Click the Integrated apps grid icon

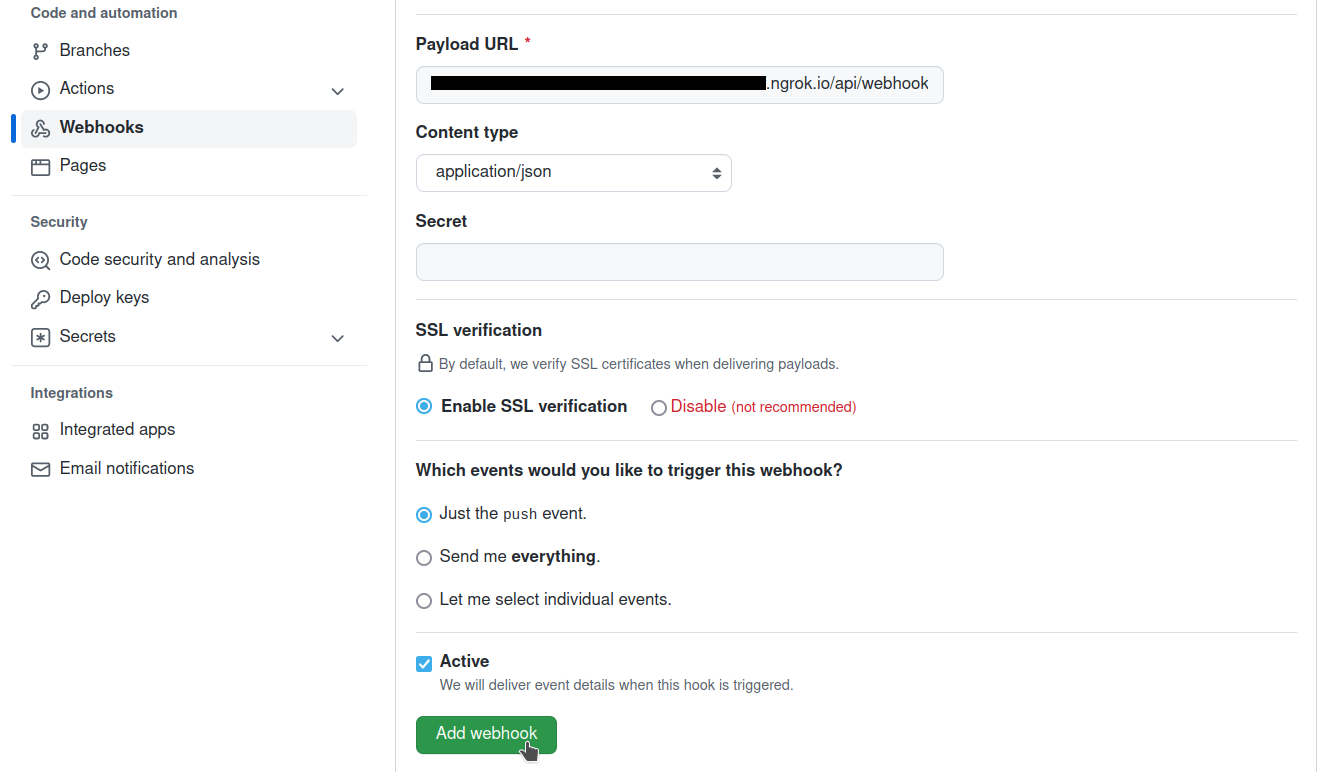click(40, 431)
